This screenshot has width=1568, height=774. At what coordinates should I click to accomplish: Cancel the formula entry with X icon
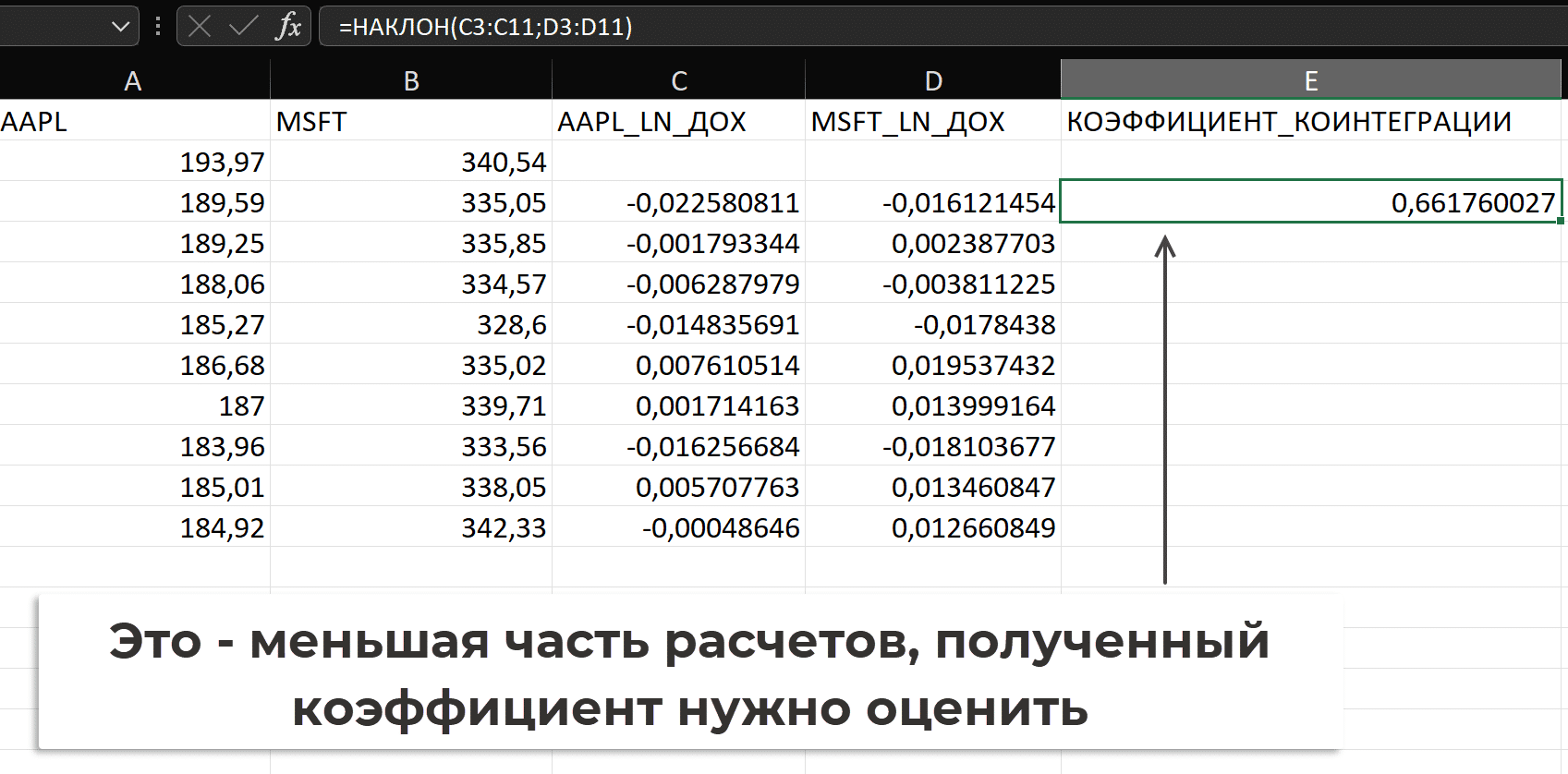200,27
